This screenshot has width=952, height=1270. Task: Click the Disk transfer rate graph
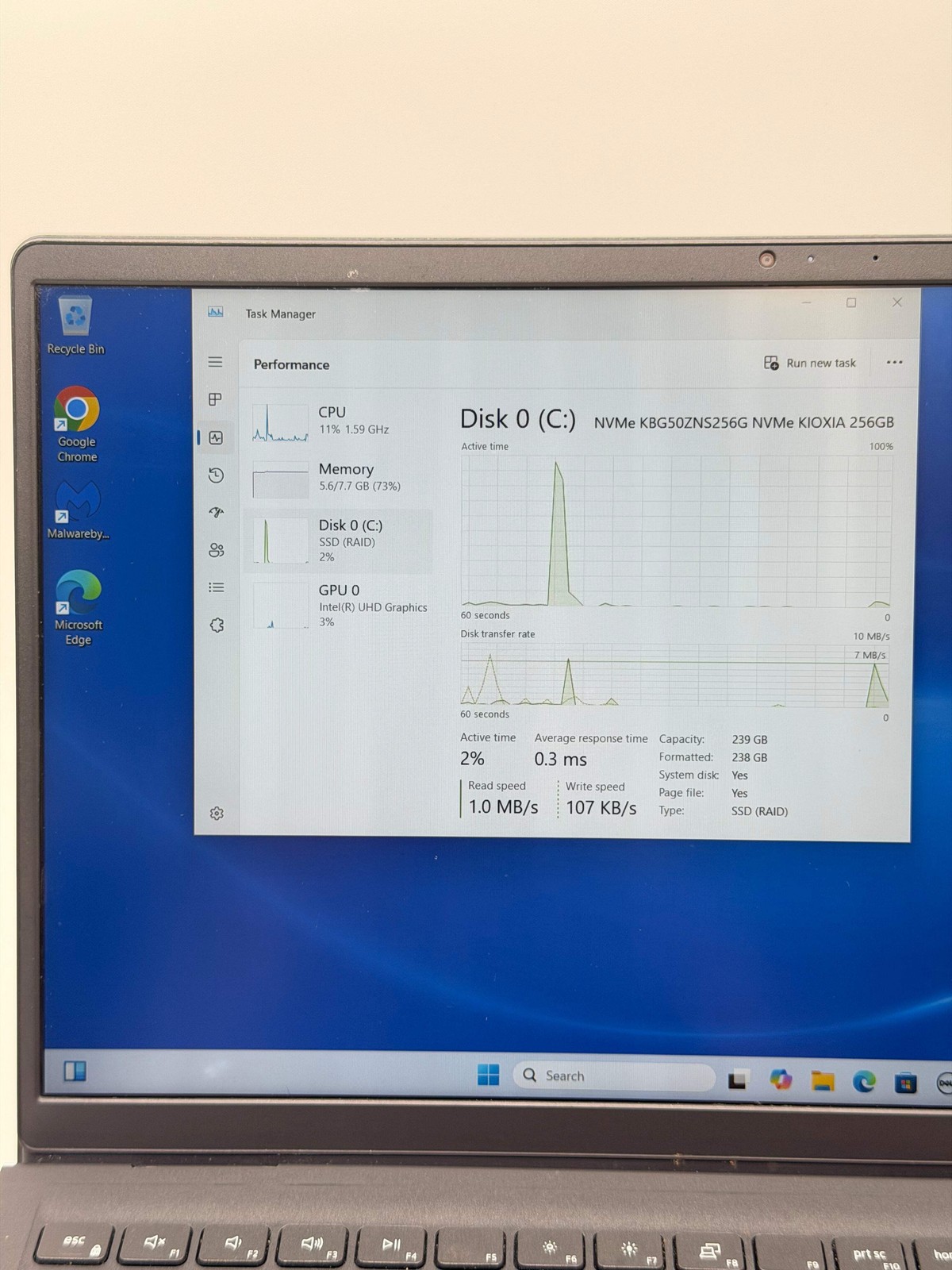674,675
